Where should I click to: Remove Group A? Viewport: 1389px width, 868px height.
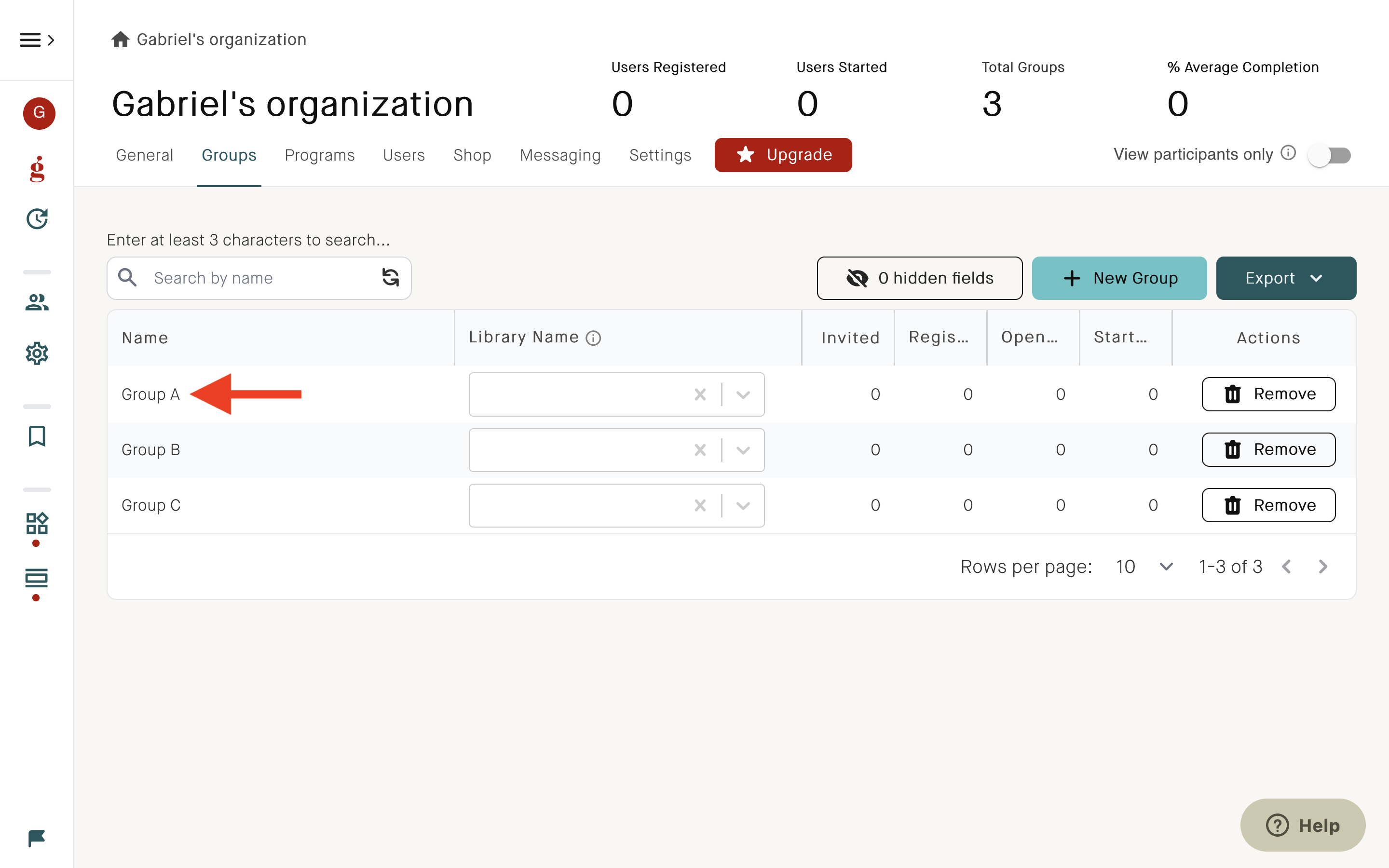pos(1268,394)
